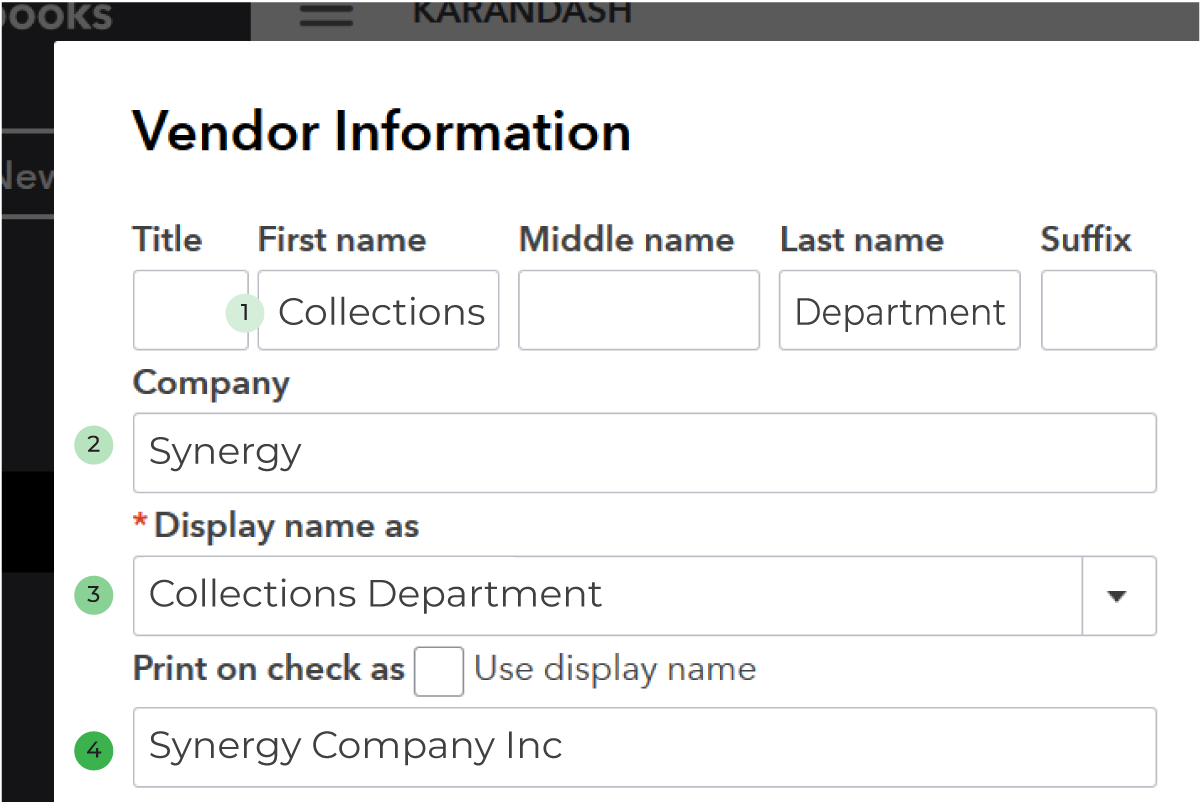Focus the Suffix input box
Screen dimensions: 1200x802
(x=1099, y=310)
